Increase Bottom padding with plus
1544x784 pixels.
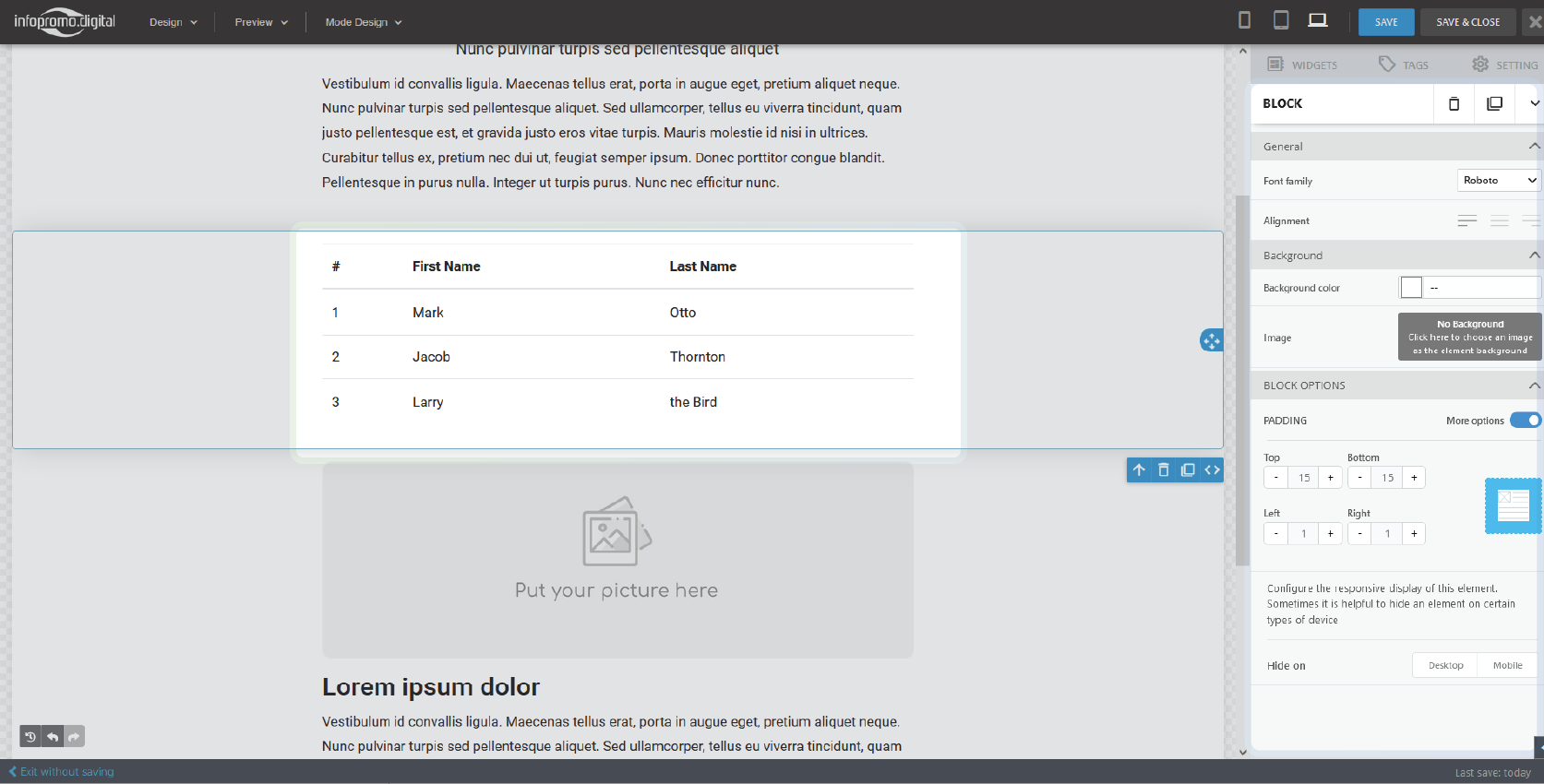[x=1414, y=478]
